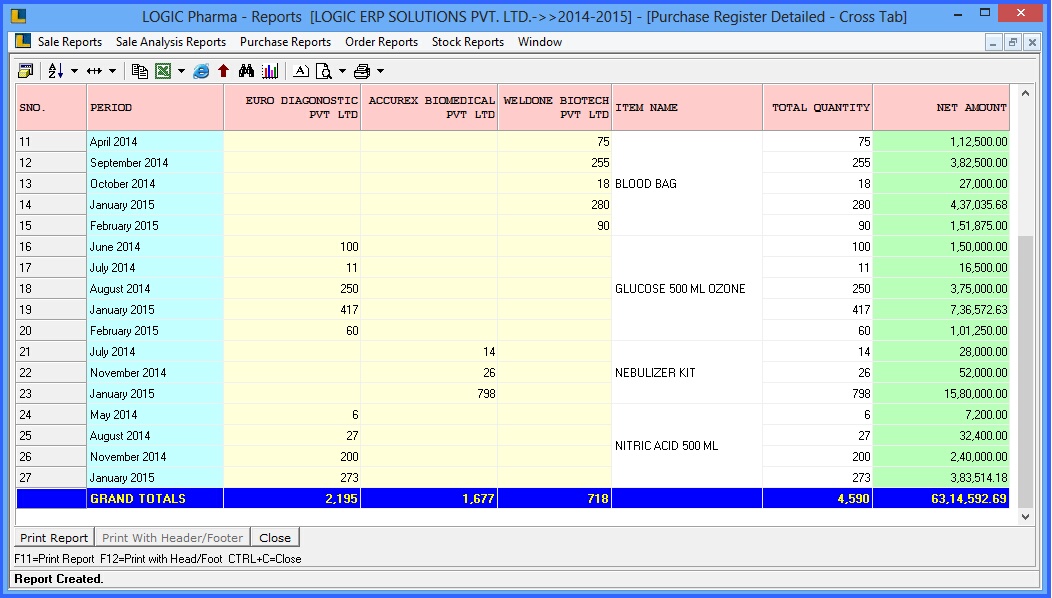Open the Sale Reports menu
This screenshot has width=1052, height=598.
click(x=70, y=42)
